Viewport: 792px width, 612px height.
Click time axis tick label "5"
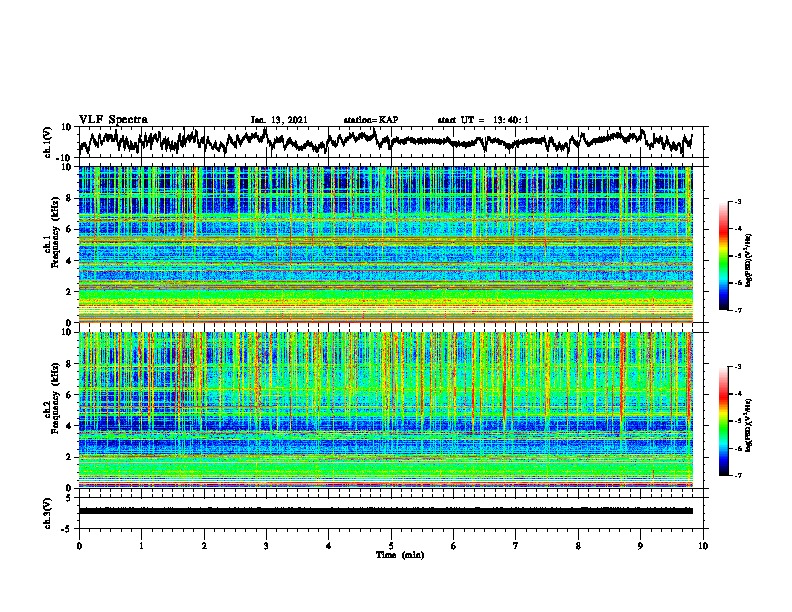point(391,546)
